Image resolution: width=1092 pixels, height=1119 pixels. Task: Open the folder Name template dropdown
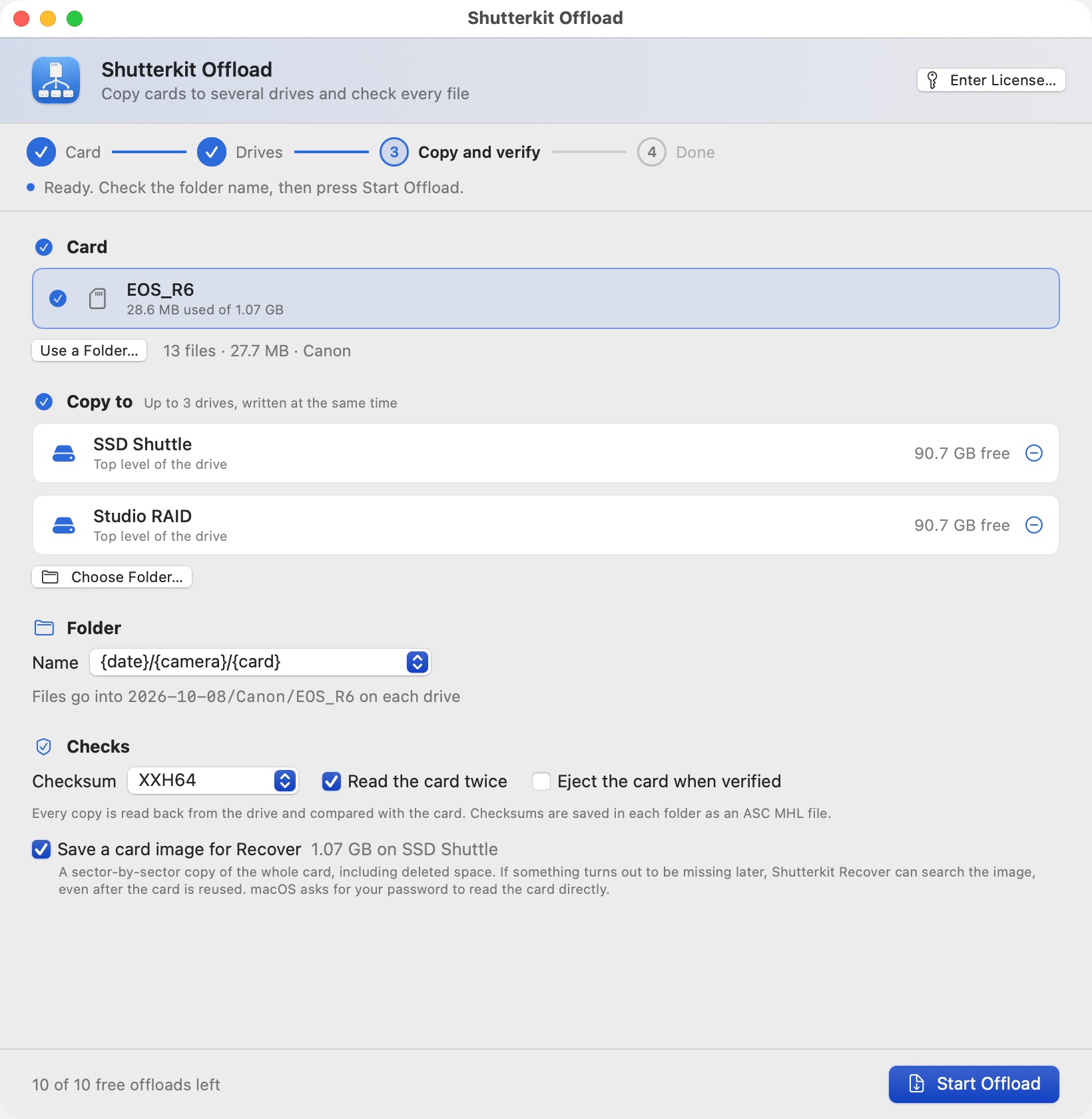417,662
